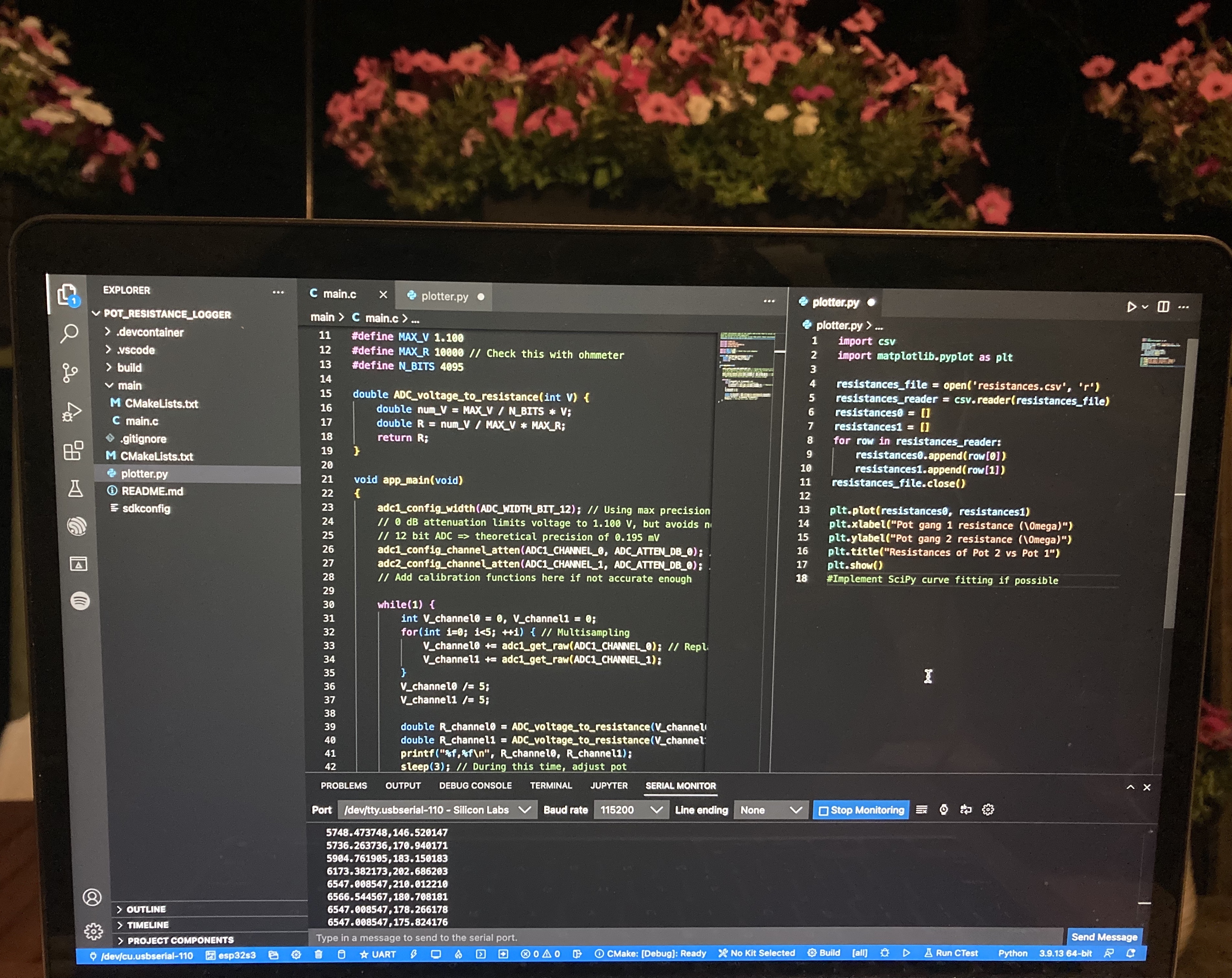Image resolution: width=1232 pixels, height=978 pixels.
Task: Open the Baud rate dropdown
Action: click(x=630, y=810)
